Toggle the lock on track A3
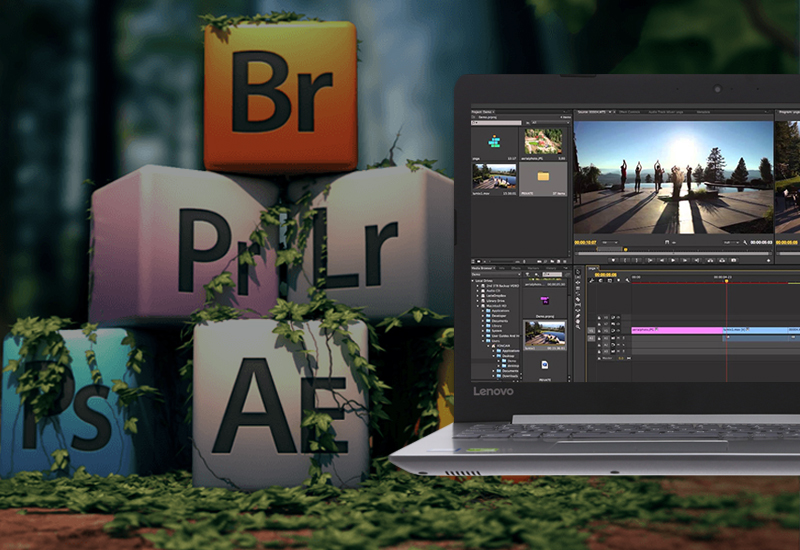The width and height of the screenshot is (800, 550). [x=599, y=352]
